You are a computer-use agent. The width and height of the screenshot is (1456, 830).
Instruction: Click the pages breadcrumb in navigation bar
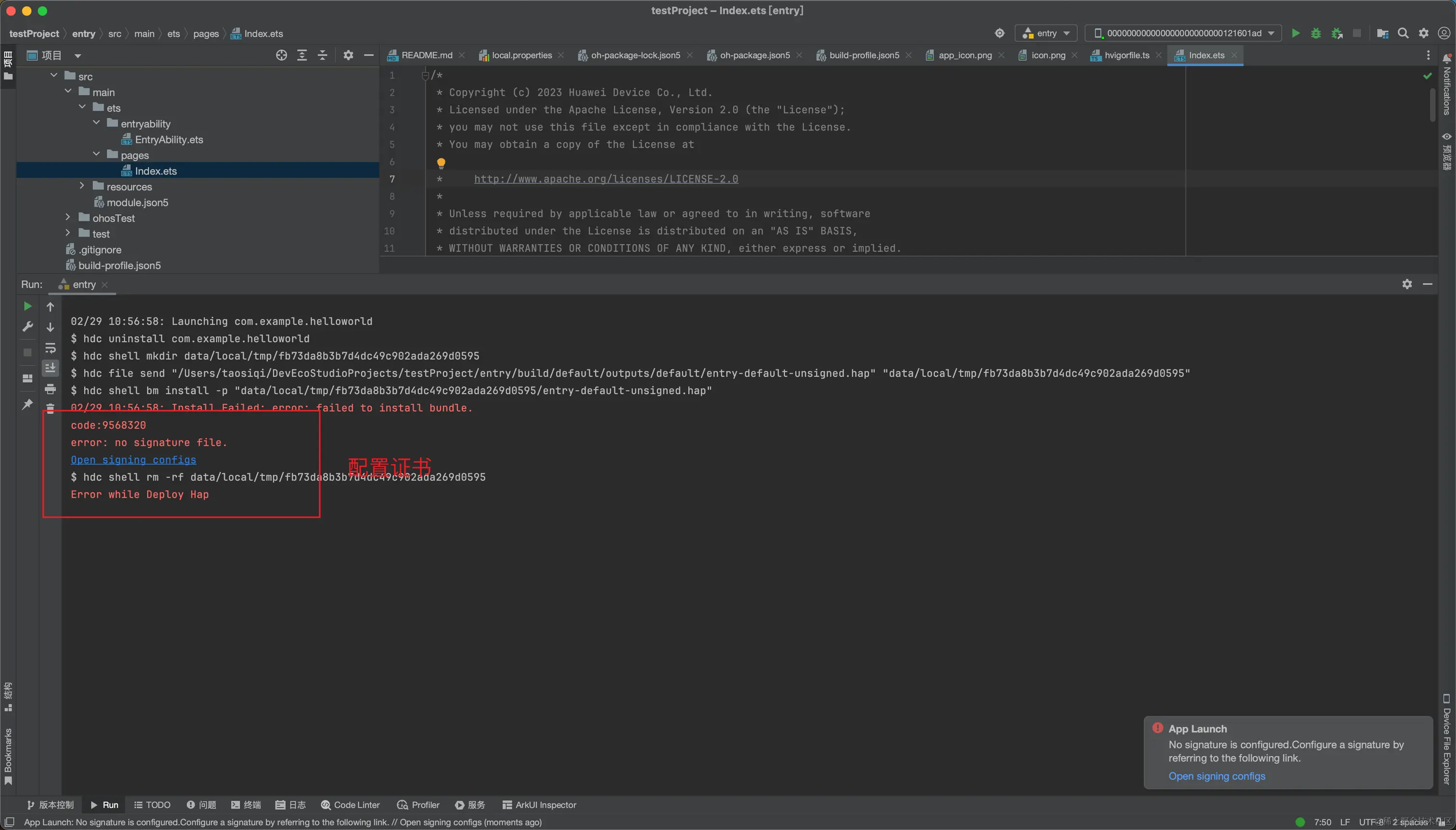pos(206,34)
